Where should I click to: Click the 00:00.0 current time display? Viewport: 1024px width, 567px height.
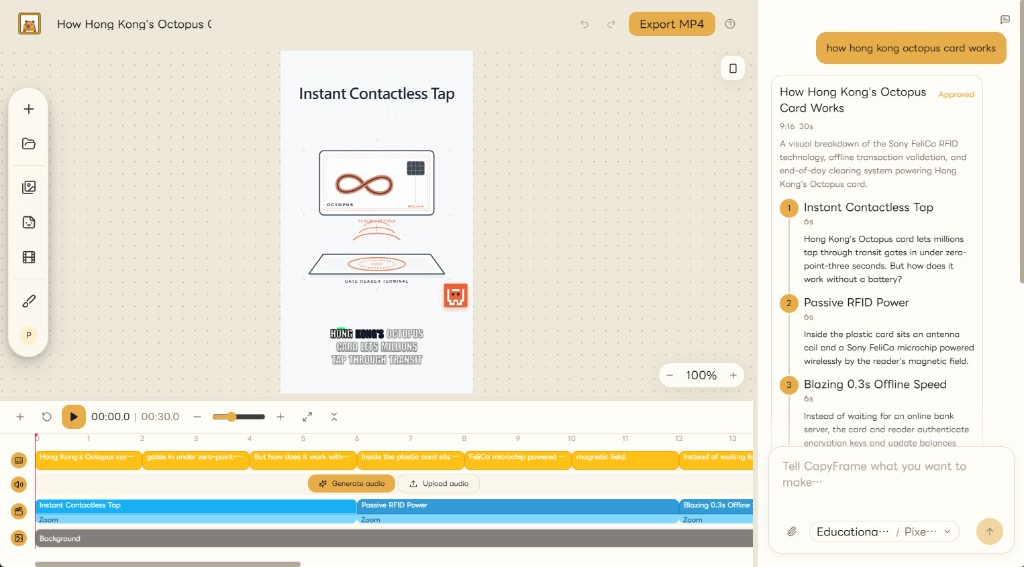(x=110, y=417)
